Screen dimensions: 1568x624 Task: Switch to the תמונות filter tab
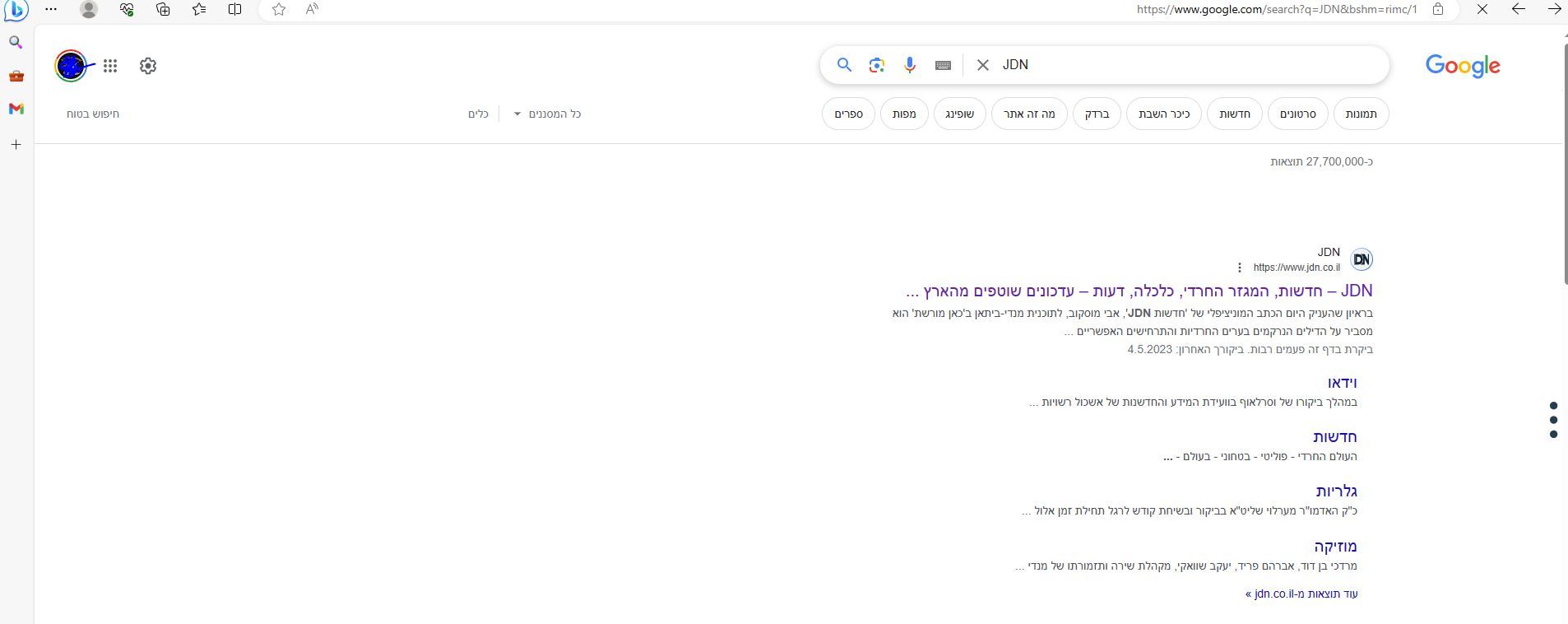(x=1362, y=114)
